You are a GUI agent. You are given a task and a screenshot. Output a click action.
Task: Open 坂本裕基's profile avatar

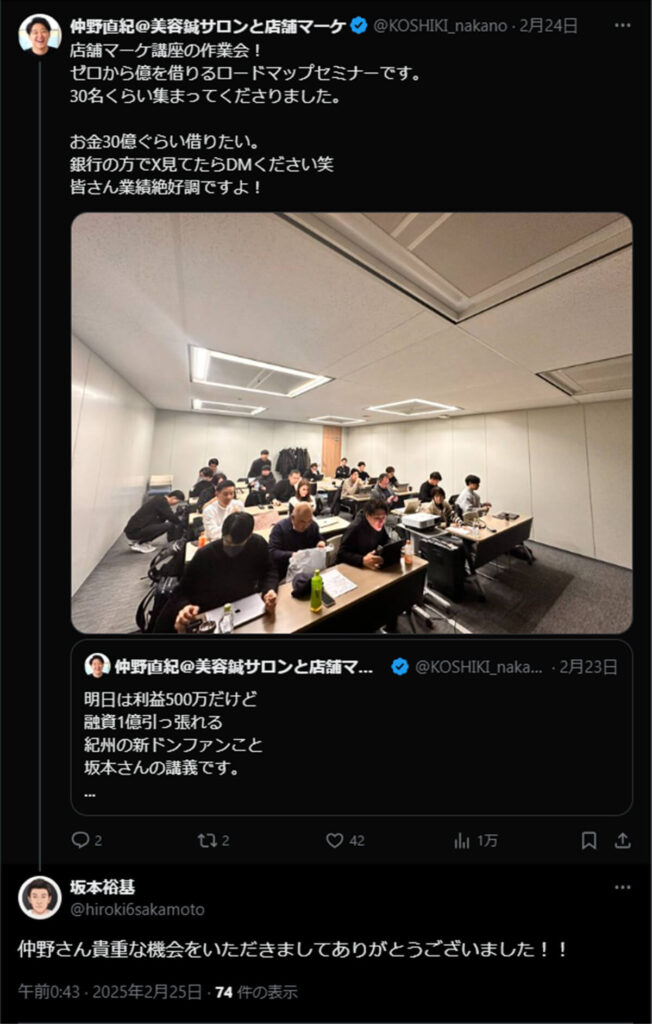pyautogui.click(x=40, y=897)
